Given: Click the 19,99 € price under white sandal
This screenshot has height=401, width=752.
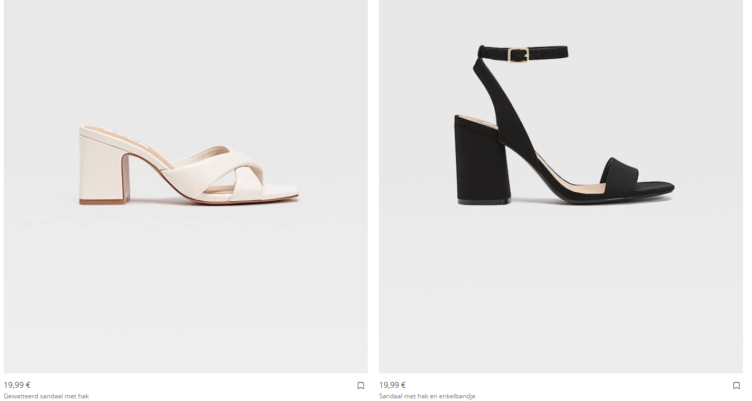Looking at the screenshot, I should click(x=17, y=385).
